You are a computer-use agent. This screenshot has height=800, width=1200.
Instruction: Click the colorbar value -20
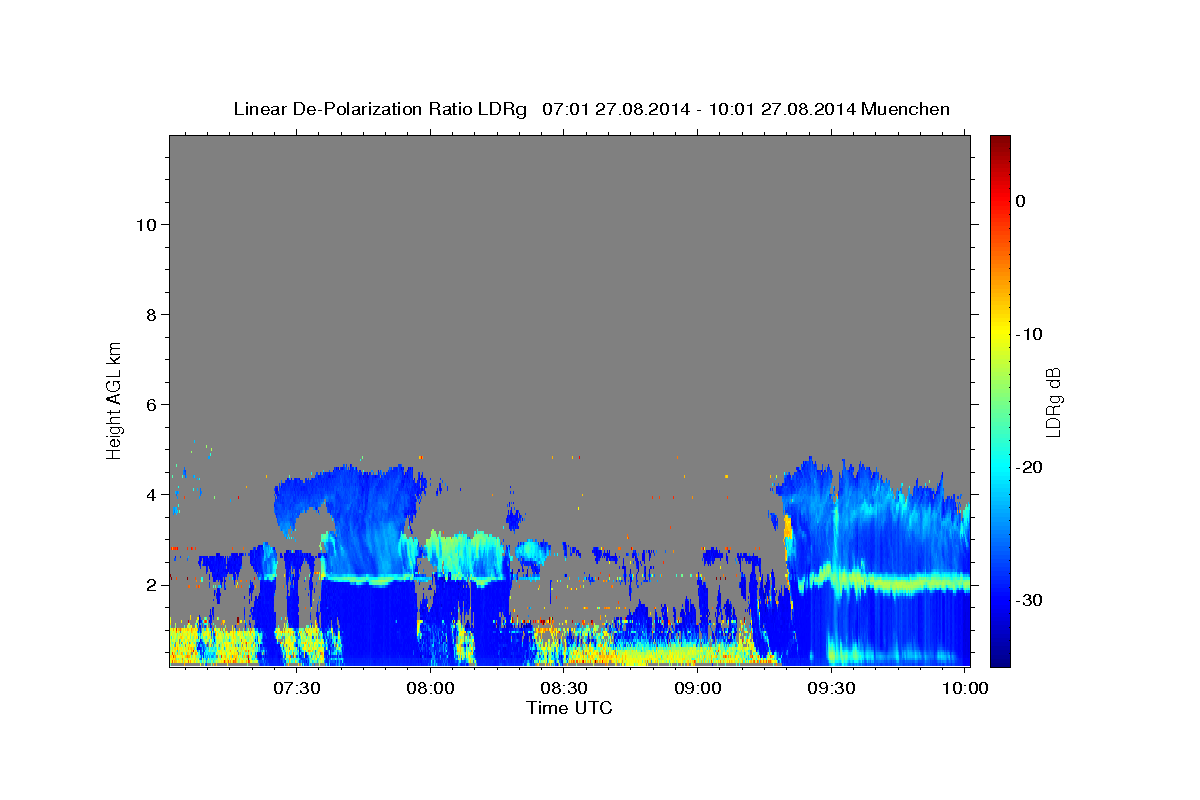pos(1029,467)
